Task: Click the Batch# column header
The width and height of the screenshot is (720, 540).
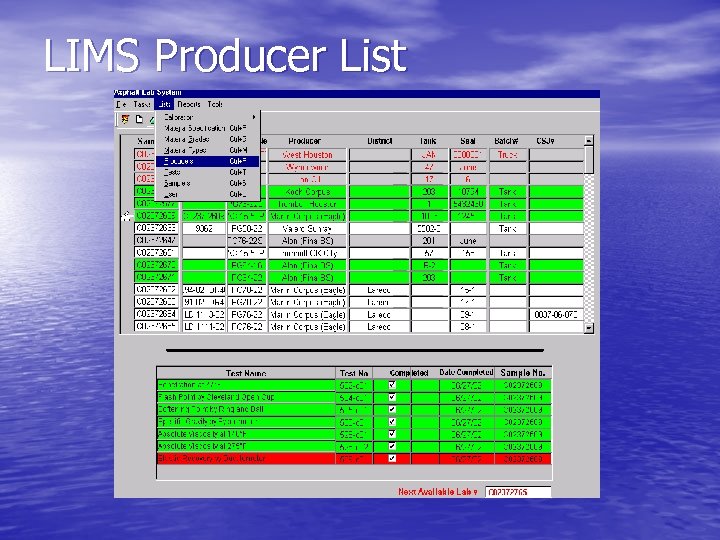Action: [x=507, y=141]
